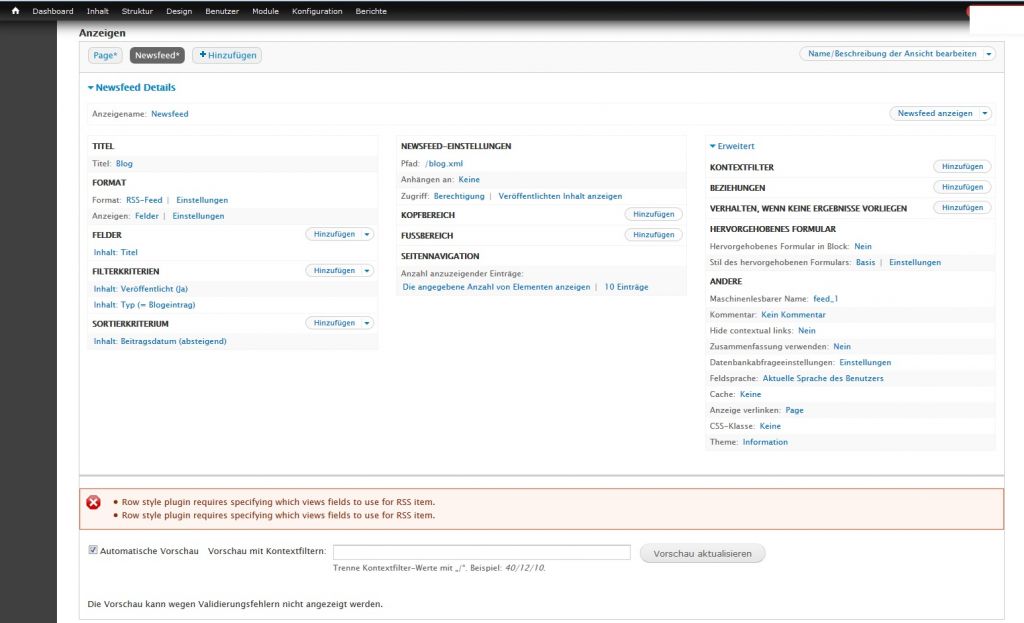Viewport: 1024px width, 623px height.
Task: Click the Vorschau aktualisieren button
Action: [x=702, y=554]
